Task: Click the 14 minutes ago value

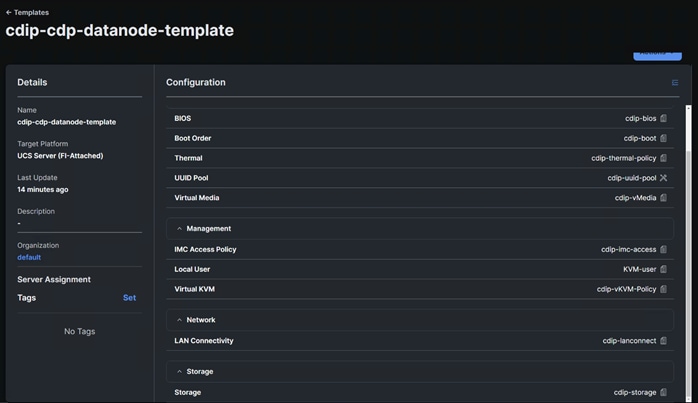Action: point(43,190)
